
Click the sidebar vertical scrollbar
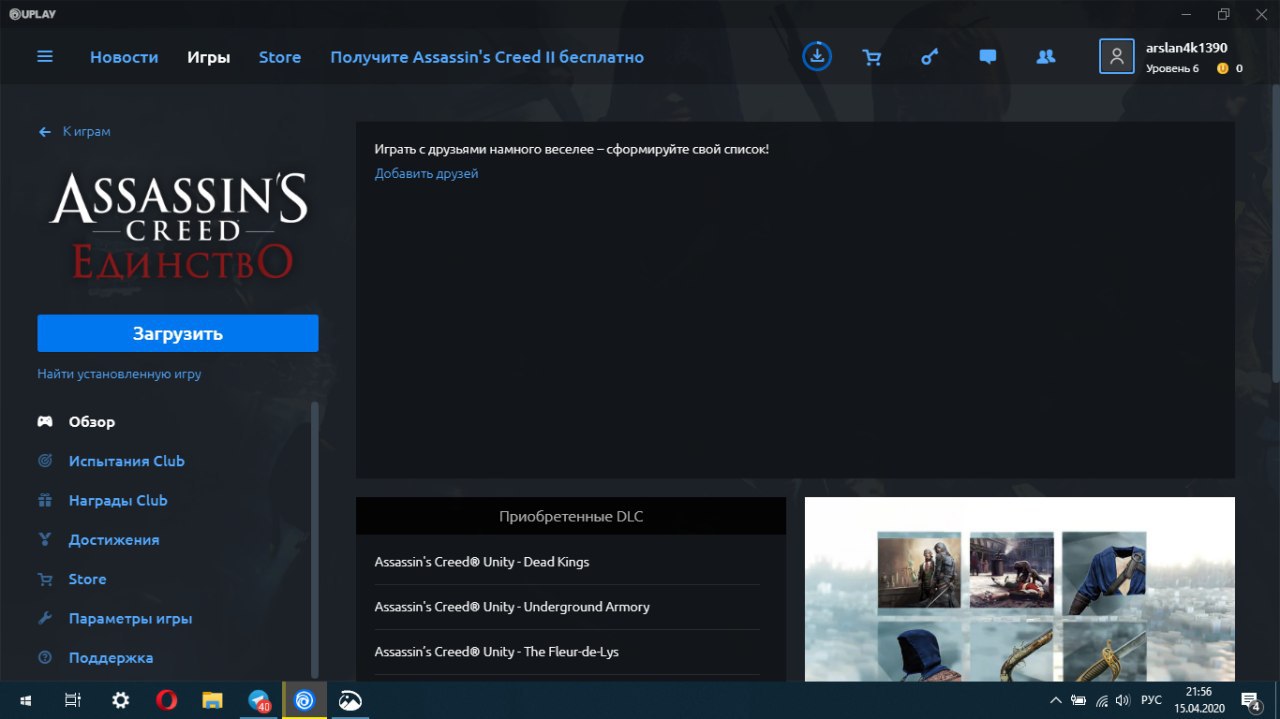315,540
